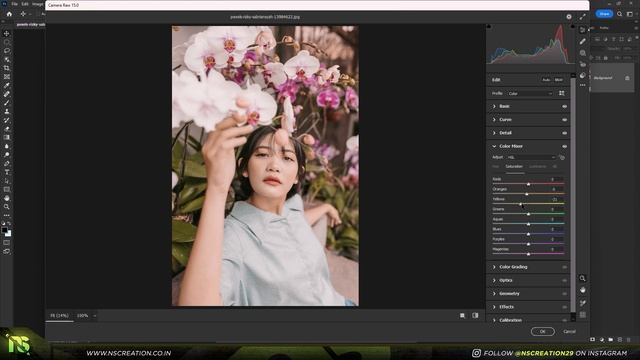The height and width of the screenshot is (360, 640).
Task: Select the Type tool
Action: pos(7,172)
